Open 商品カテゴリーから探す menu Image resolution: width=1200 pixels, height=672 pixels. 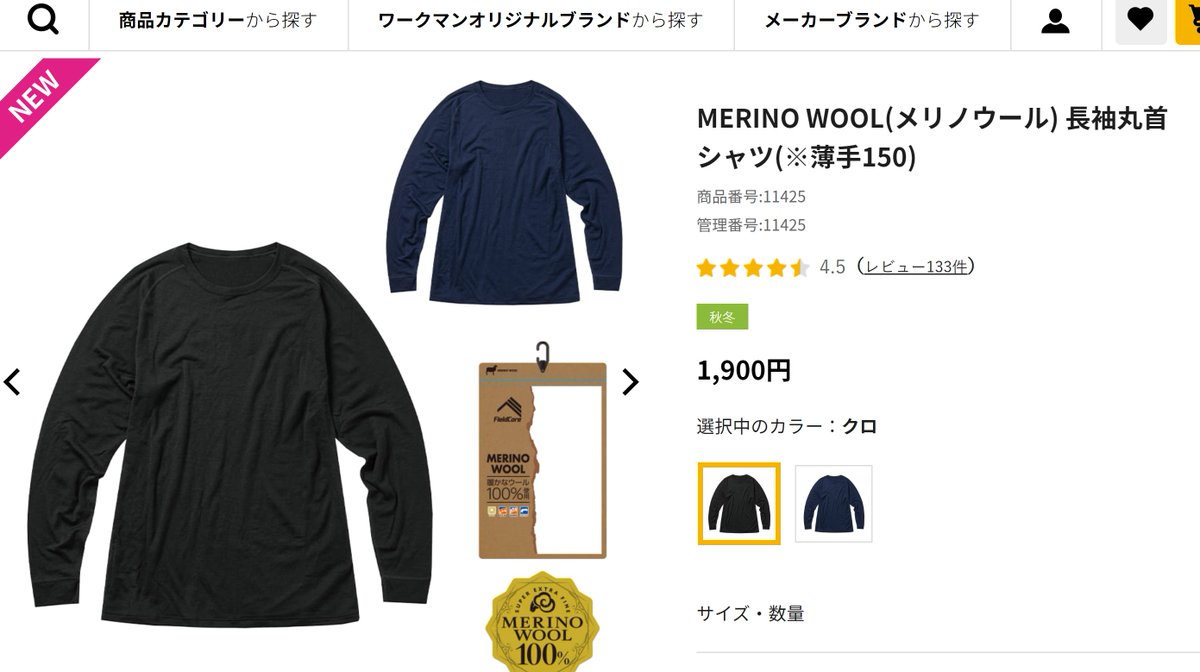218,20
